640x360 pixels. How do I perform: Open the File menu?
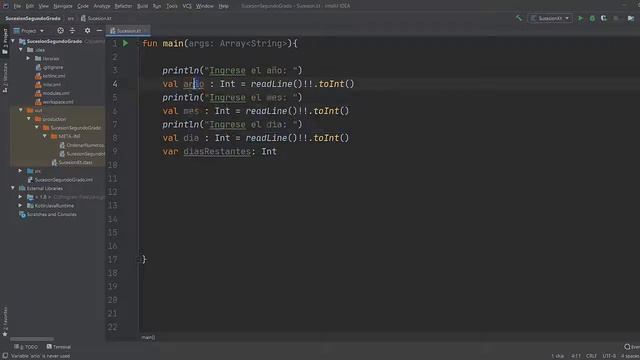click(17, 6)
